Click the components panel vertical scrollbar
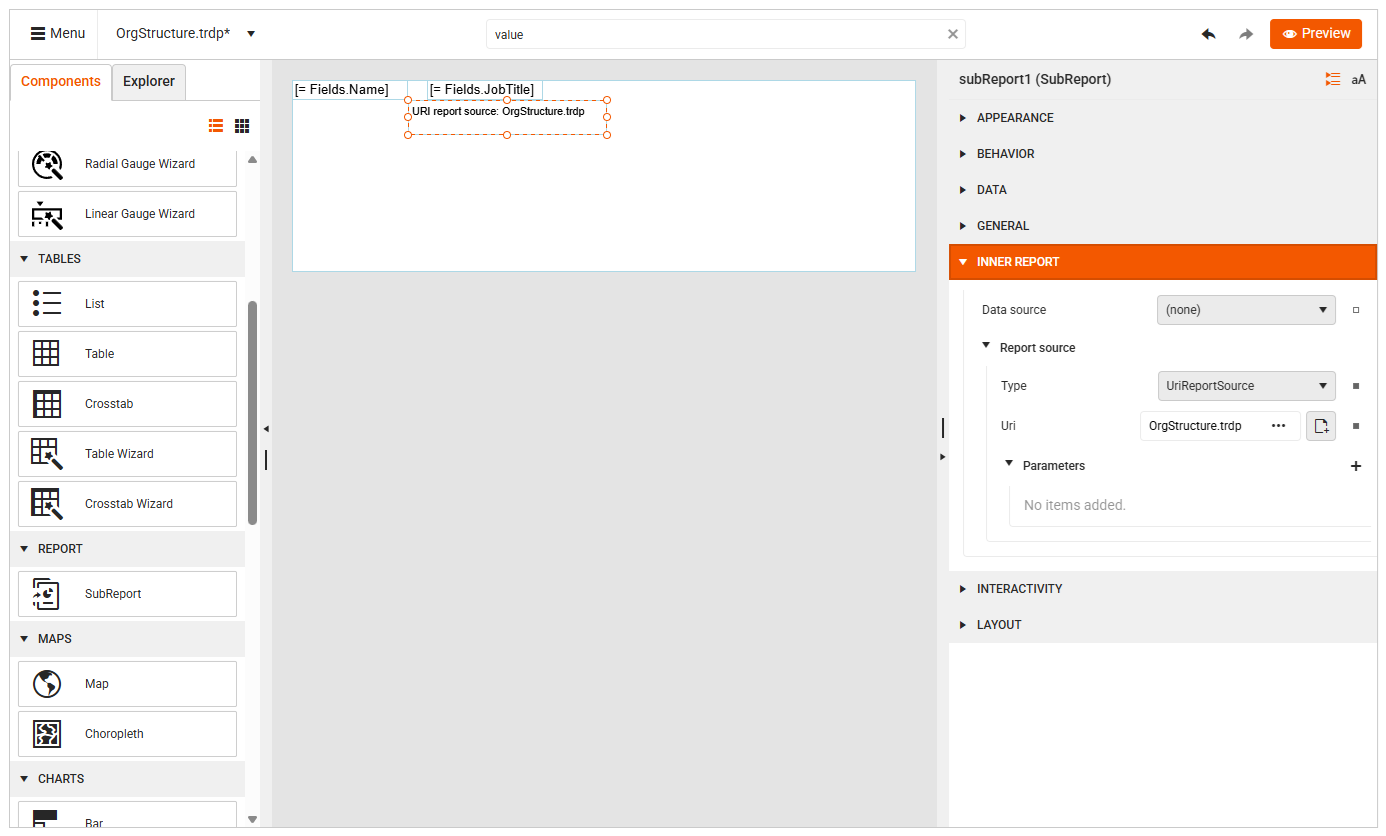 252,412
